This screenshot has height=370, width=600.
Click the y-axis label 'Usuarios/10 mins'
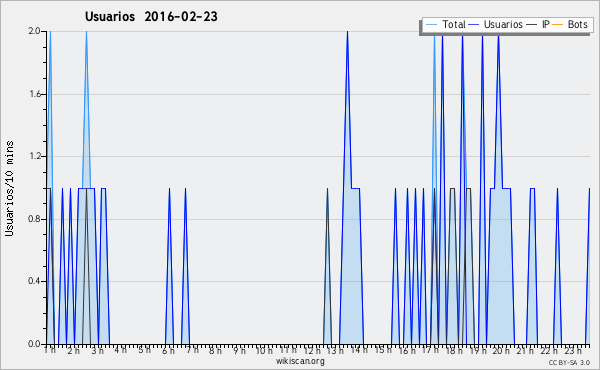9,189
